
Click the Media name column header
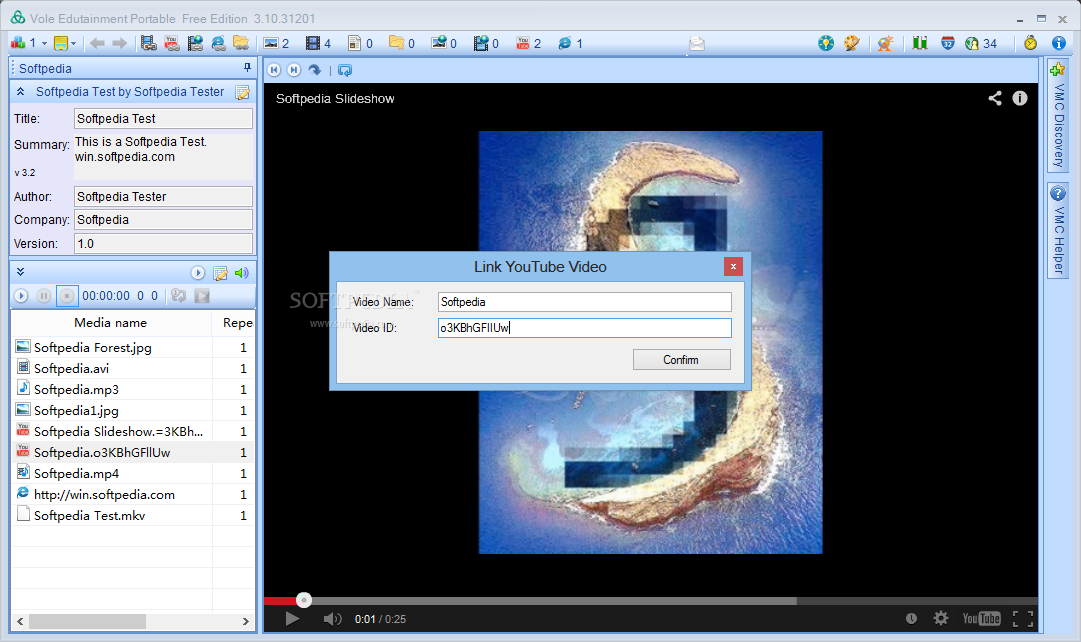[111, 323]
